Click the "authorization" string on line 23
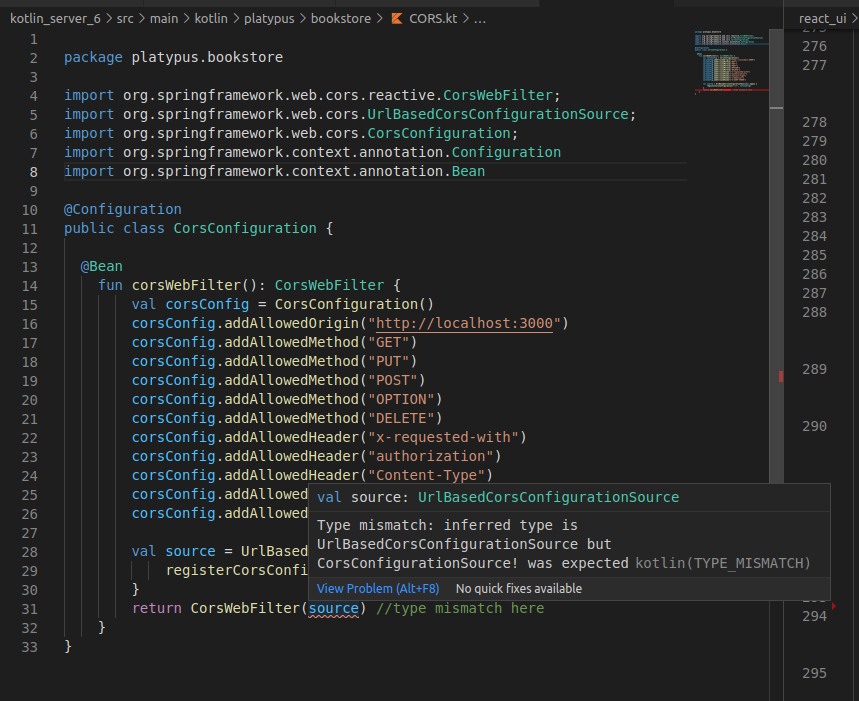Viewport: 859px width, 701px height. click(x=431, y=456)
